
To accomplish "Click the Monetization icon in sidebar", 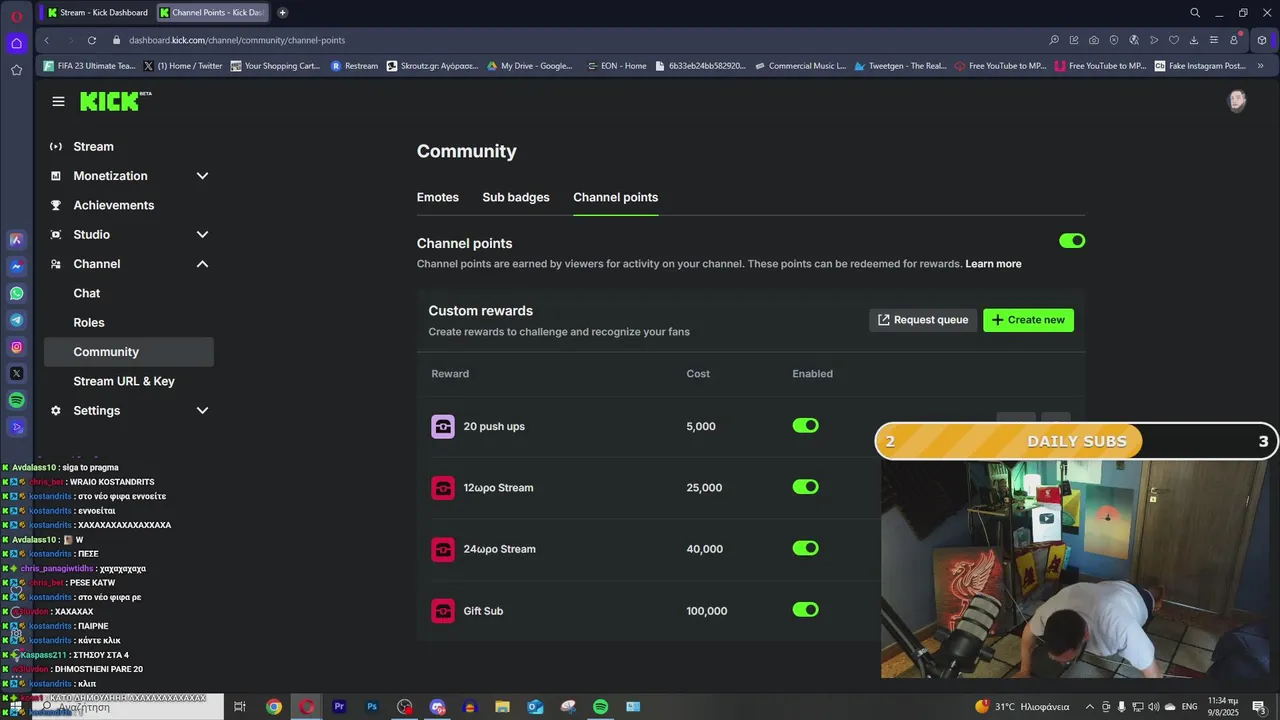I will 56,176.
